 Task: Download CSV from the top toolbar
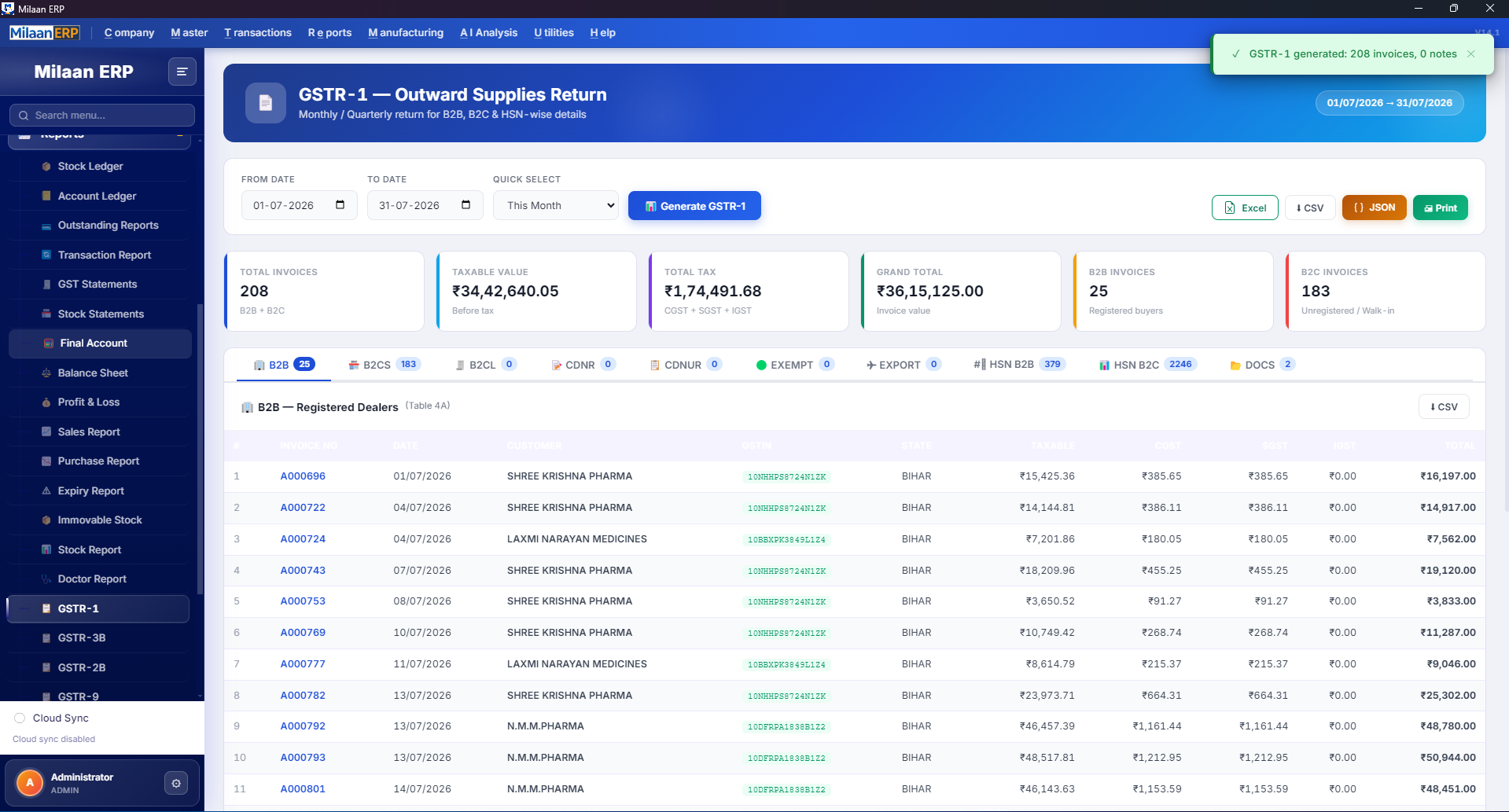point(1310,208)
